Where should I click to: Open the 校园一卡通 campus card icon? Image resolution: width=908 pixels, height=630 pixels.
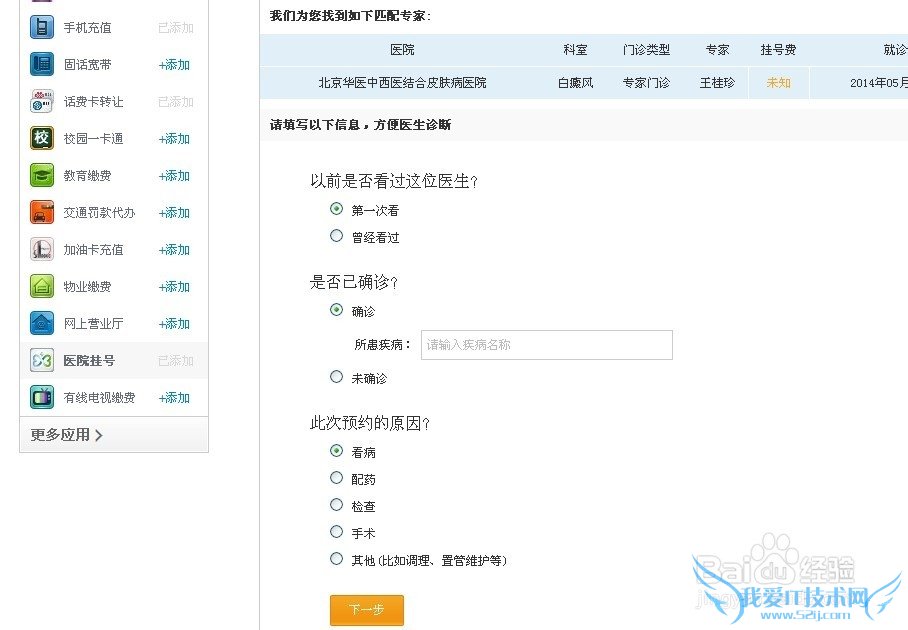(x=42, y=138)
